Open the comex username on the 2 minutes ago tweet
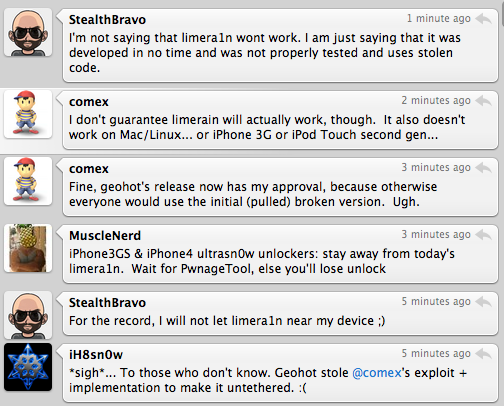Screen dimensions: 504x406 pyautogui.click(x=89, y=102)
